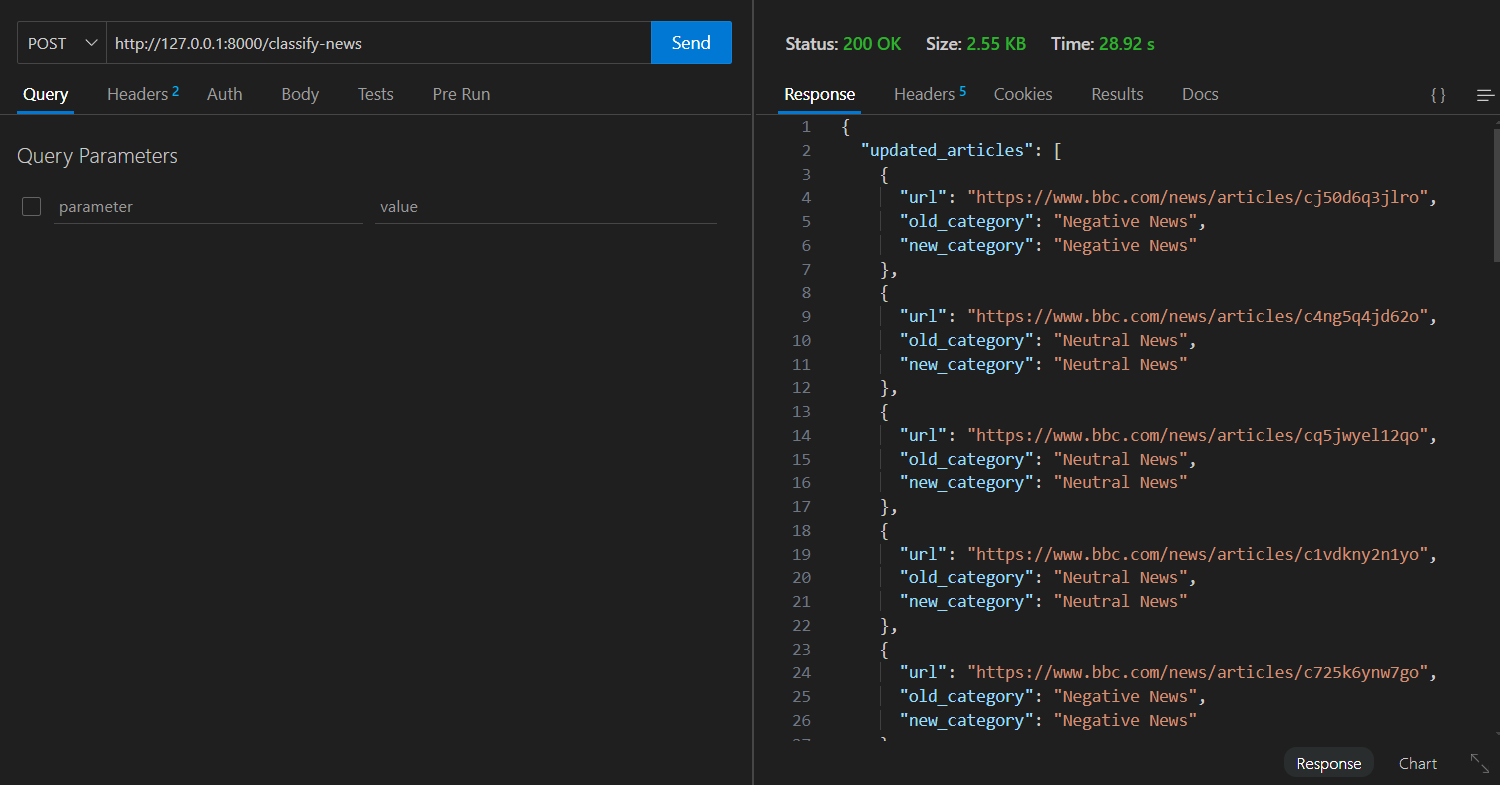Click the Query Parameters heading
Image resolution: width=1500 pixels, height=785 pixels.
97,156
